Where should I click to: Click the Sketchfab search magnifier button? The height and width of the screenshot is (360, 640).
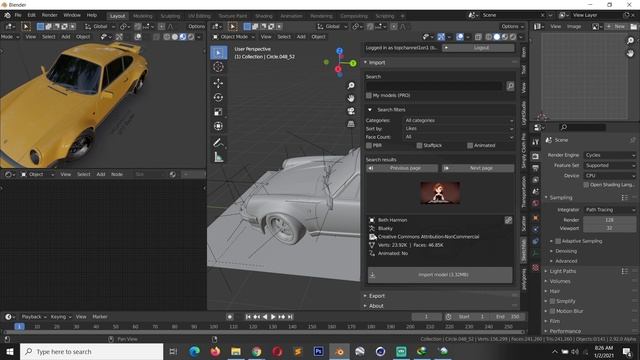pyautogui.click(x=510, y=86)
